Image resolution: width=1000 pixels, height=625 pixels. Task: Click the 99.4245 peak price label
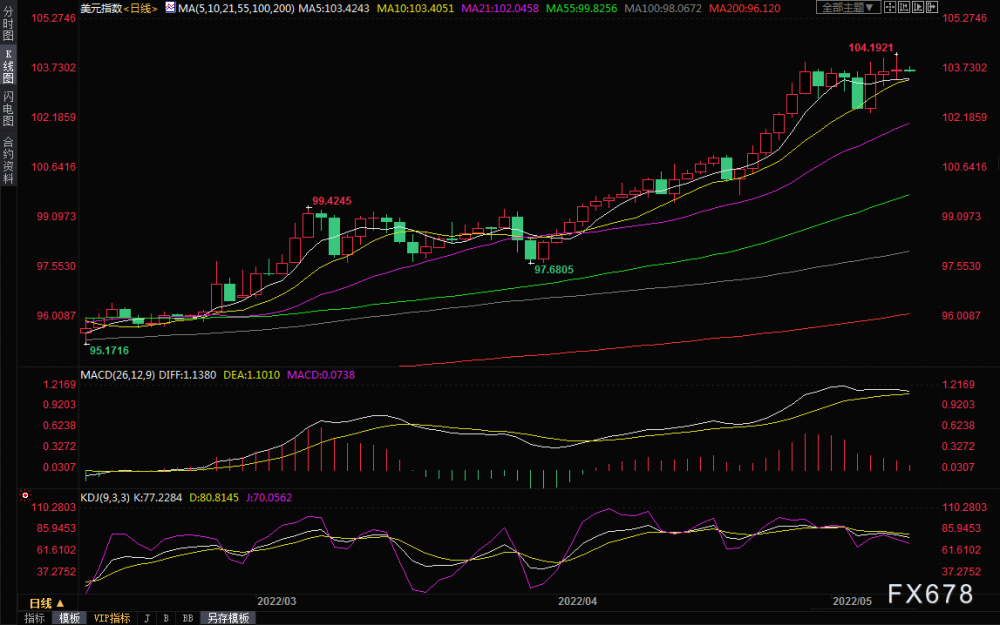332,201
